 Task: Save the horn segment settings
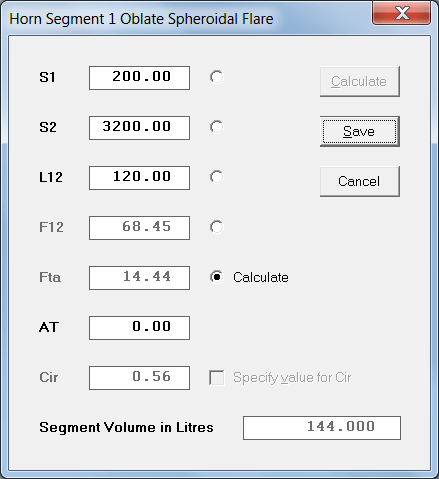(360, 131)
